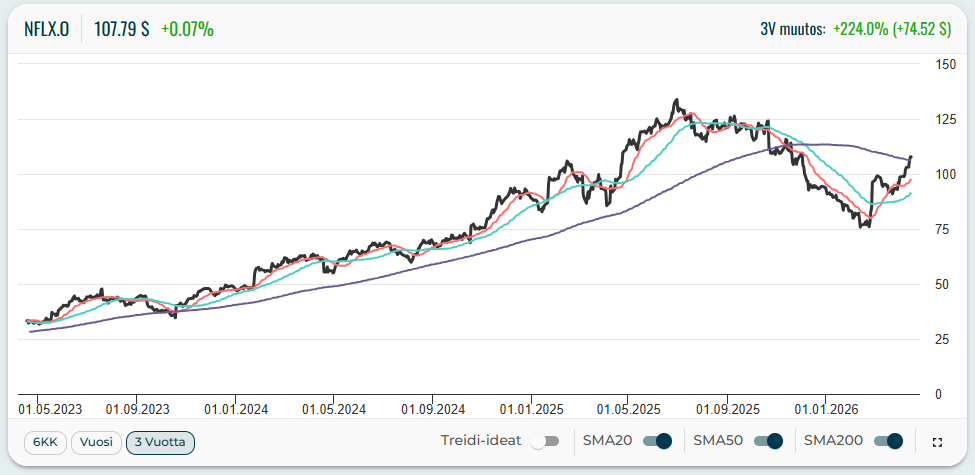Click the 01.01.2025 x-axis date label
The image size is (975, 475).
(x=532, y=409)
